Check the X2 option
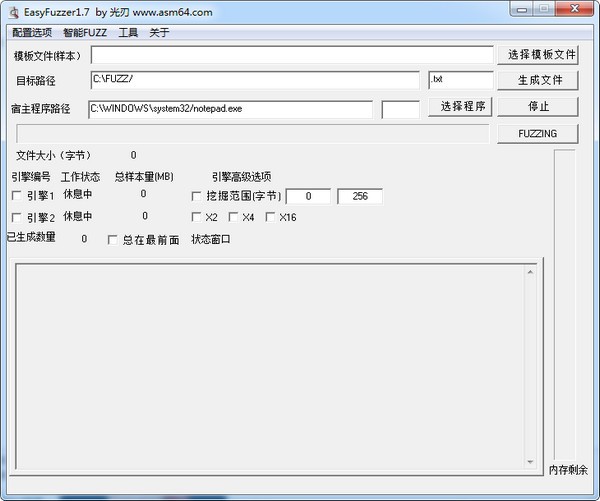 pyautogui.click(x=196, y=217)
